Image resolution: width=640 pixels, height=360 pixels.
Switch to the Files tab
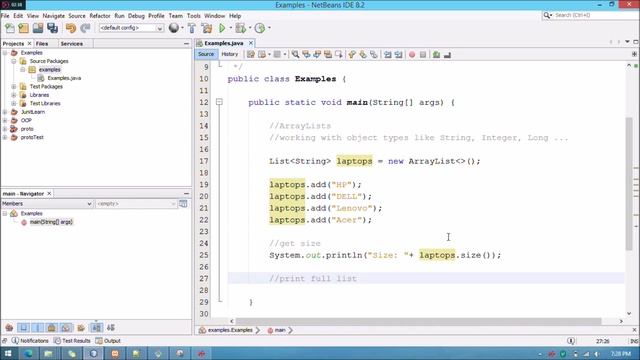(42, 43)
